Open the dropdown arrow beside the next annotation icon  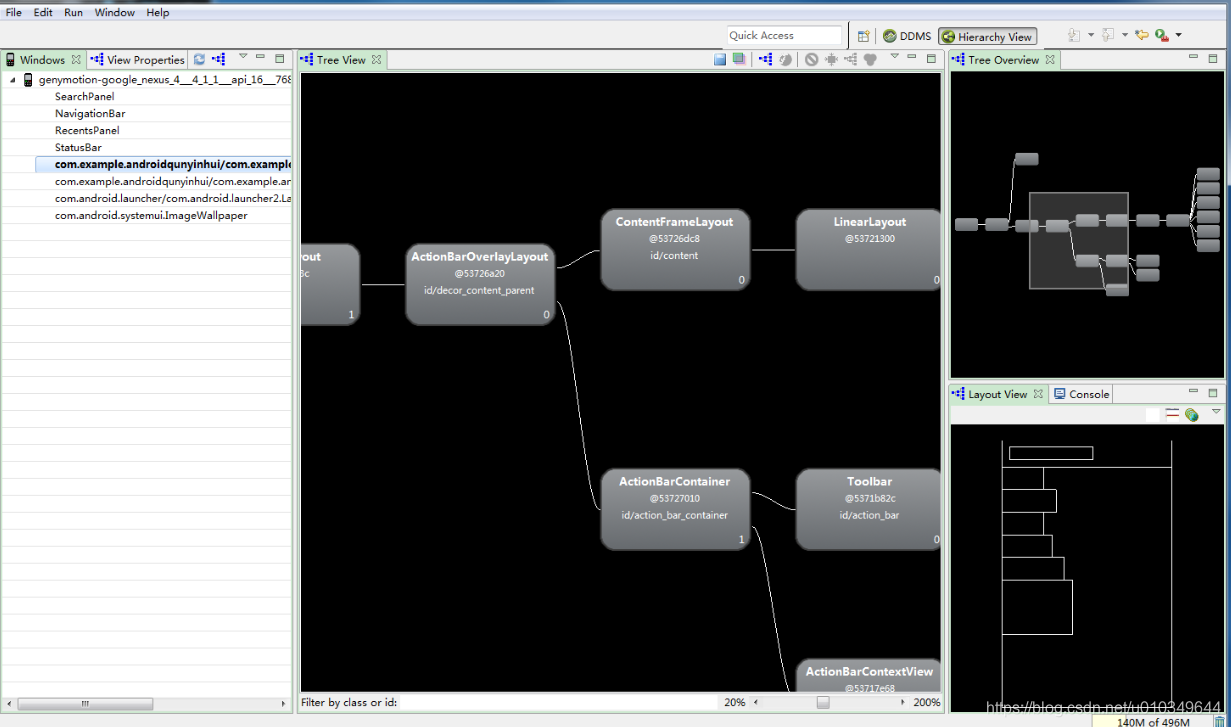(x=1090, y=35)
